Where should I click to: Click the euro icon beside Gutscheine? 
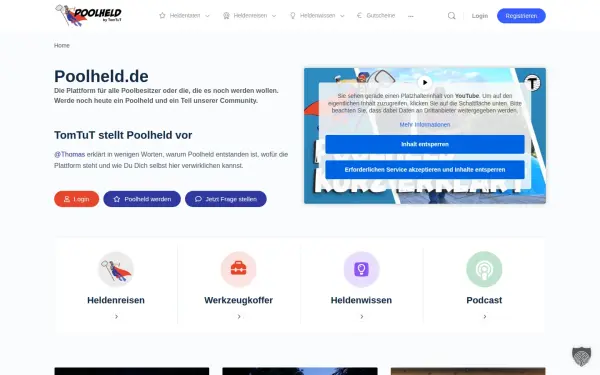click(359, 16)
